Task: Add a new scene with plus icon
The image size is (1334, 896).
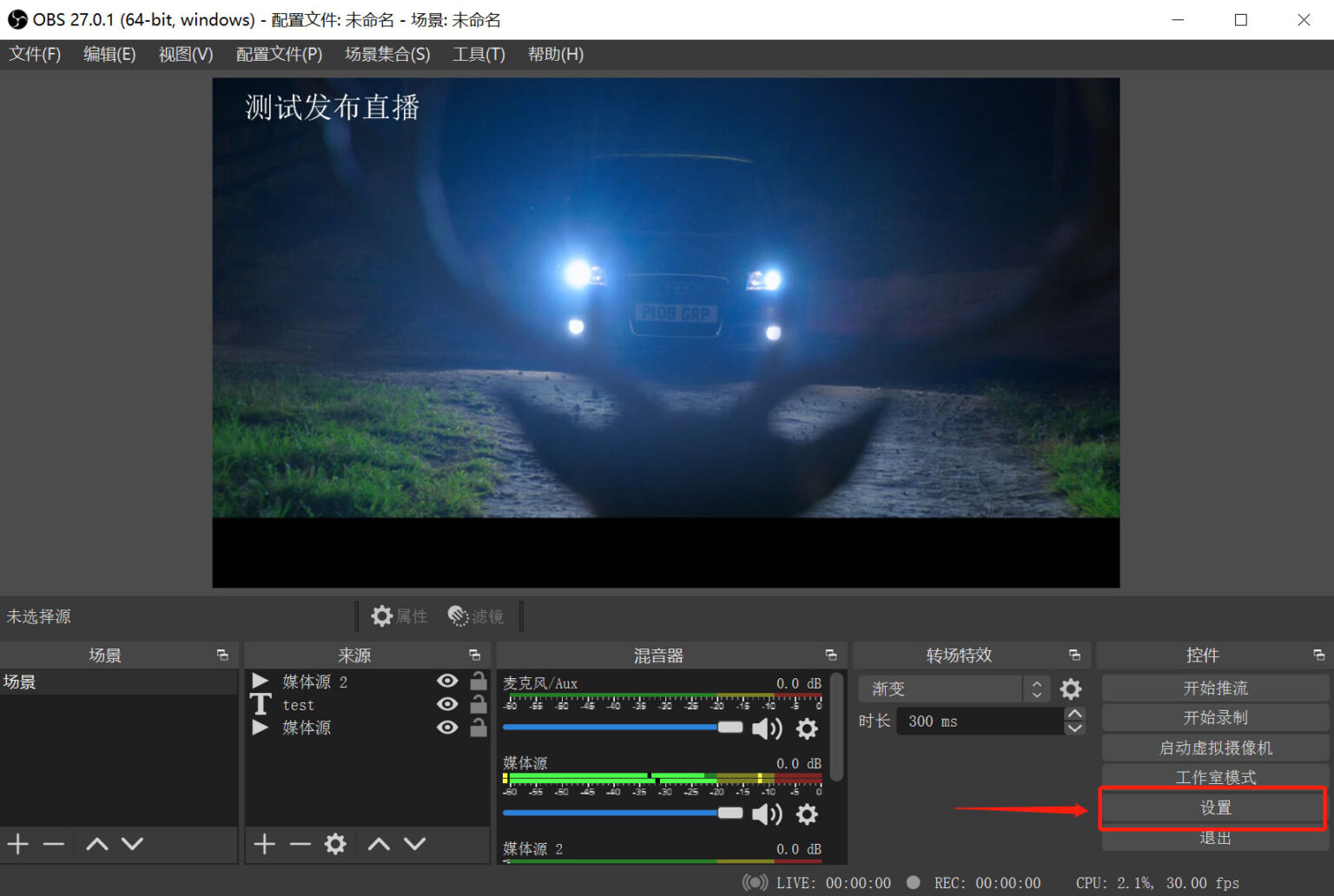Action: pyautogui.click(x=18, y=843)
